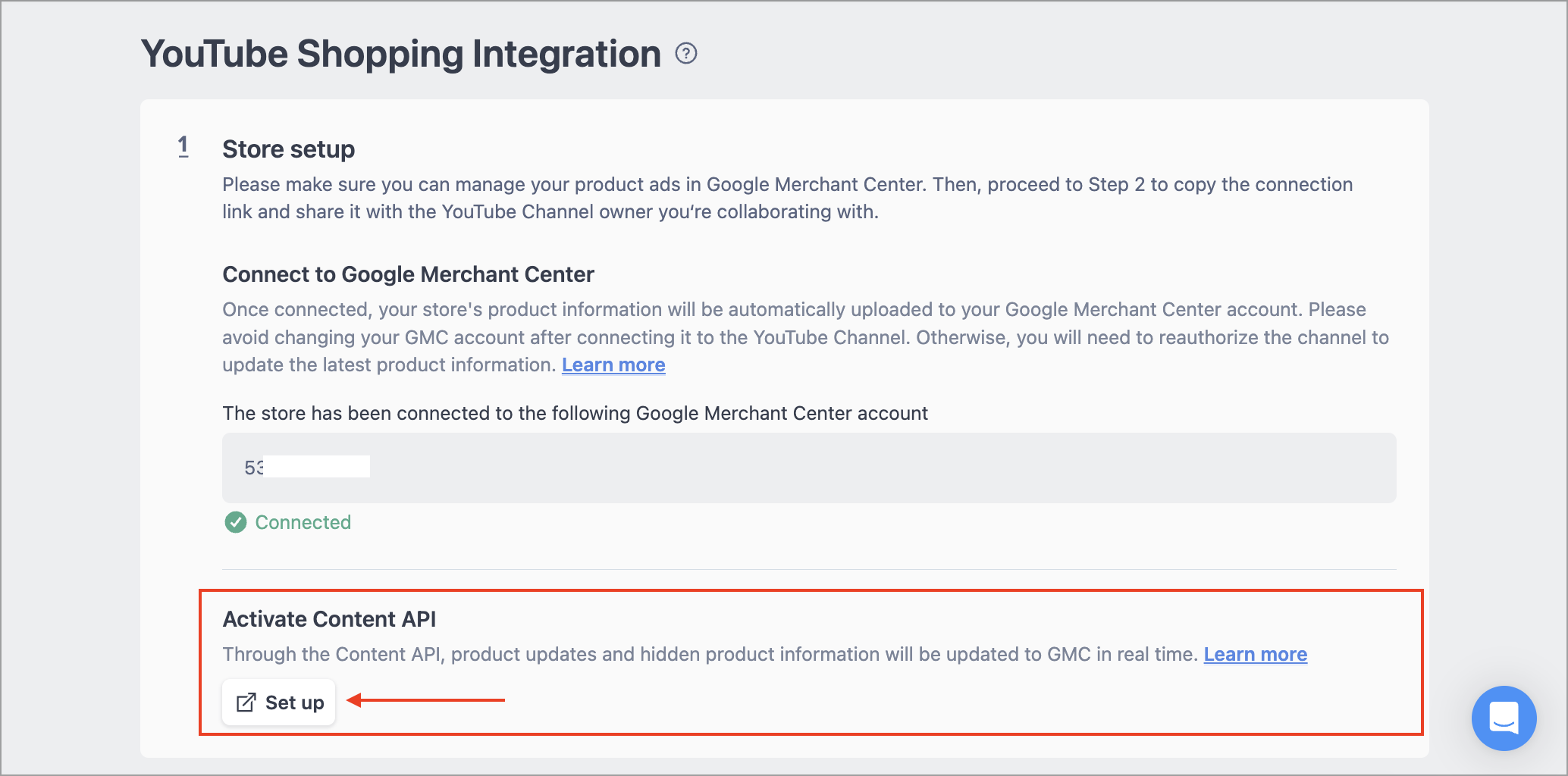Open Learn more link for Content API

[1256, 655]
